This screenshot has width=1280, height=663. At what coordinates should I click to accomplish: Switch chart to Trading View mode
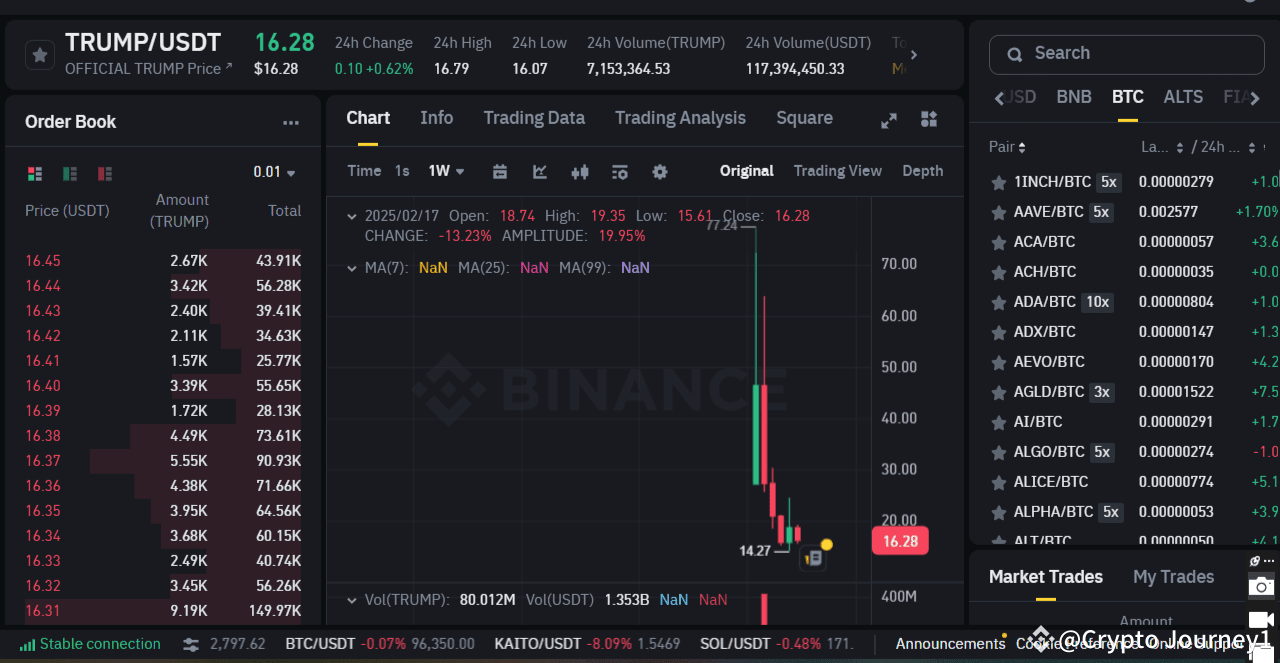click(838, 171)
